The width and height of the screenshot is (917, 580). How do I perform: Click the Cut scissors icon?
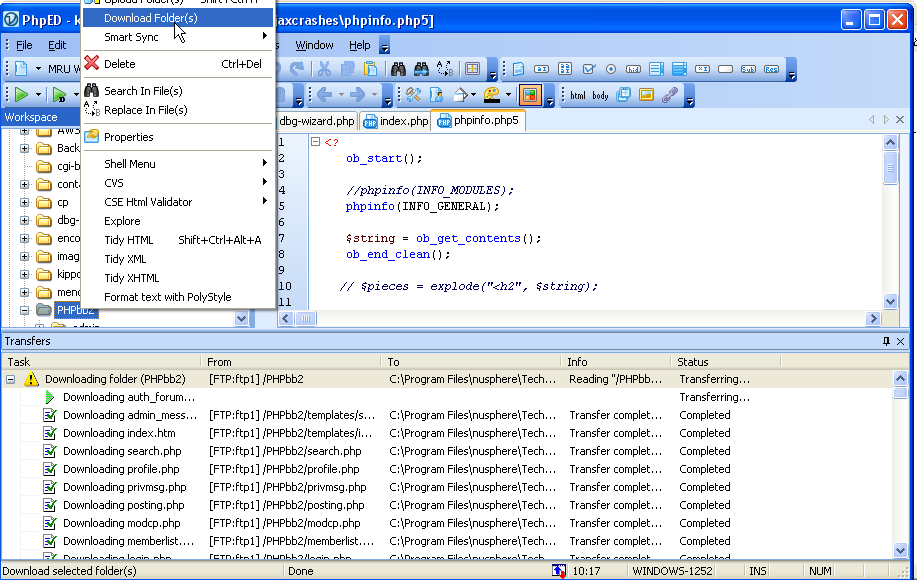point(324,69)
